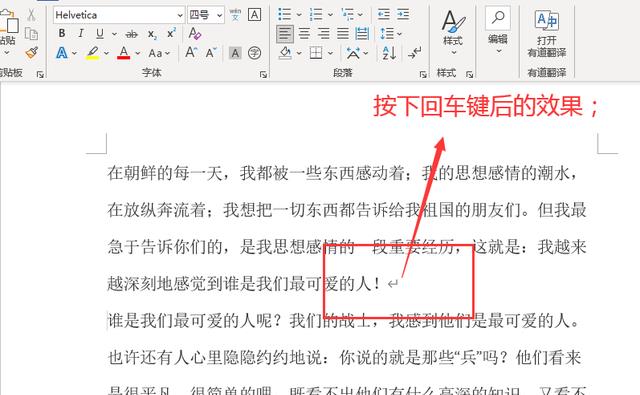Apply paragraph shading paint bucket
Screen dimensions: 640x395
(285, 53)
